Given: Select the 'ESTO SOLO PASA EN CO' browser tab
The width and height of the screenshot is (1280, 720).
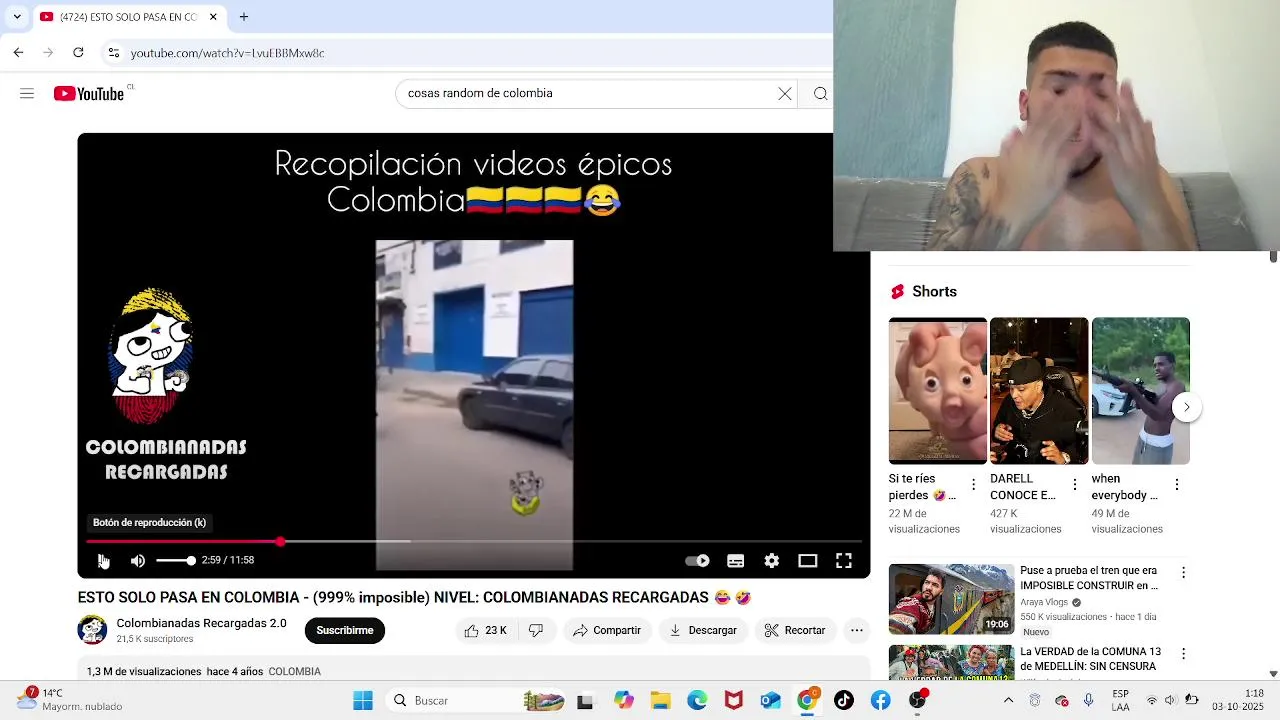Looking at the screenshot, I should [x=130, y=17].
